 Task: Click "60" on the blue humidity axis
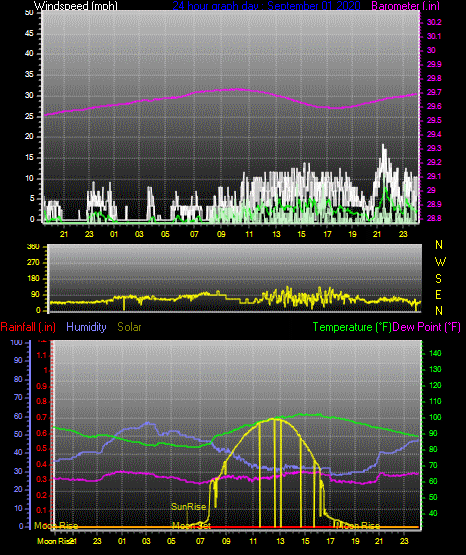[x=18, y=416]
